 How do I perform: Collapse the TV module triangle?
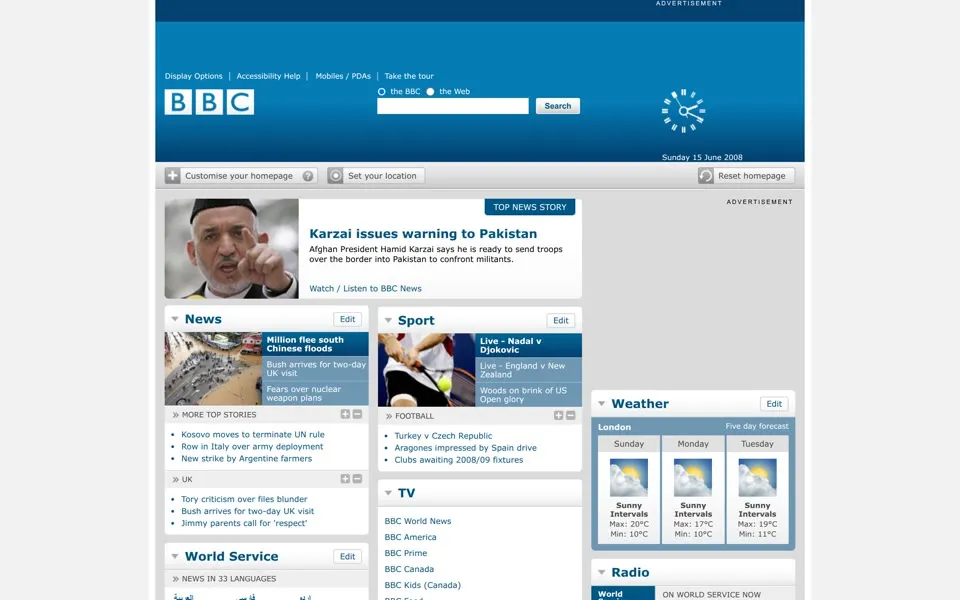(x=388, y=493)
